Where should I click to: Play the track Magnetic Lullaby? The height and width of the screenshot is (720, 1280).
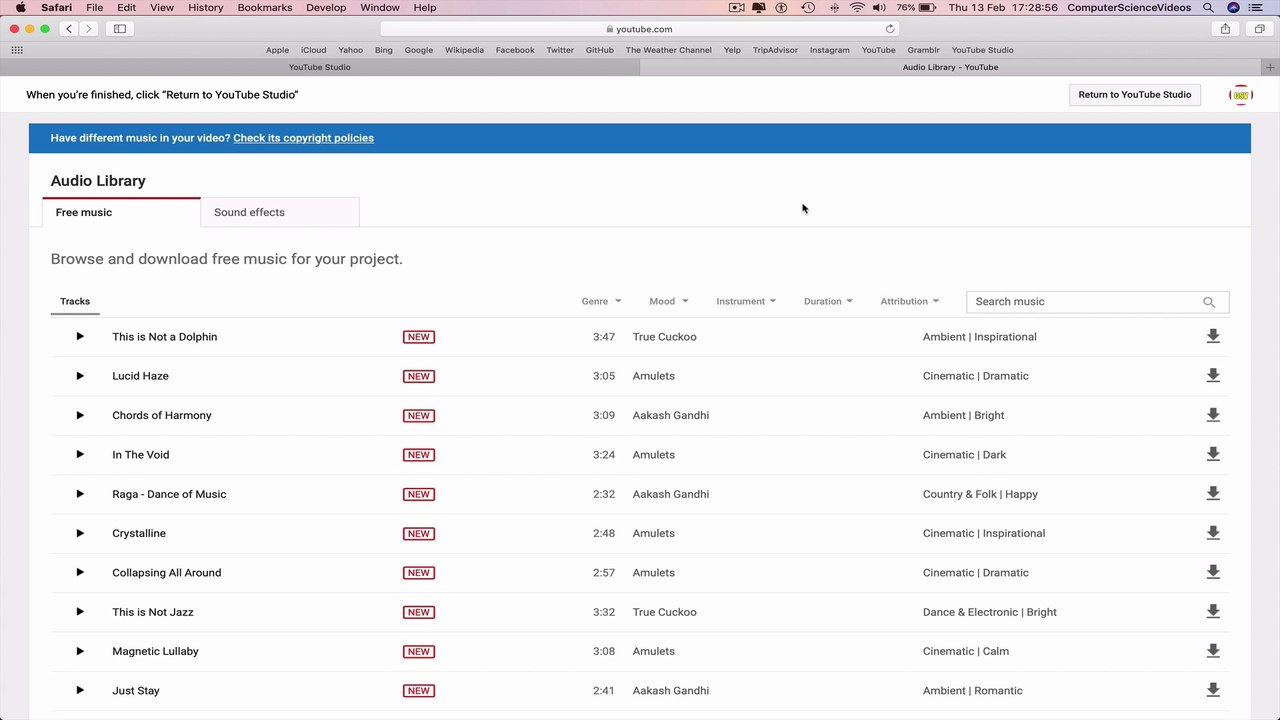coord(80,651)
